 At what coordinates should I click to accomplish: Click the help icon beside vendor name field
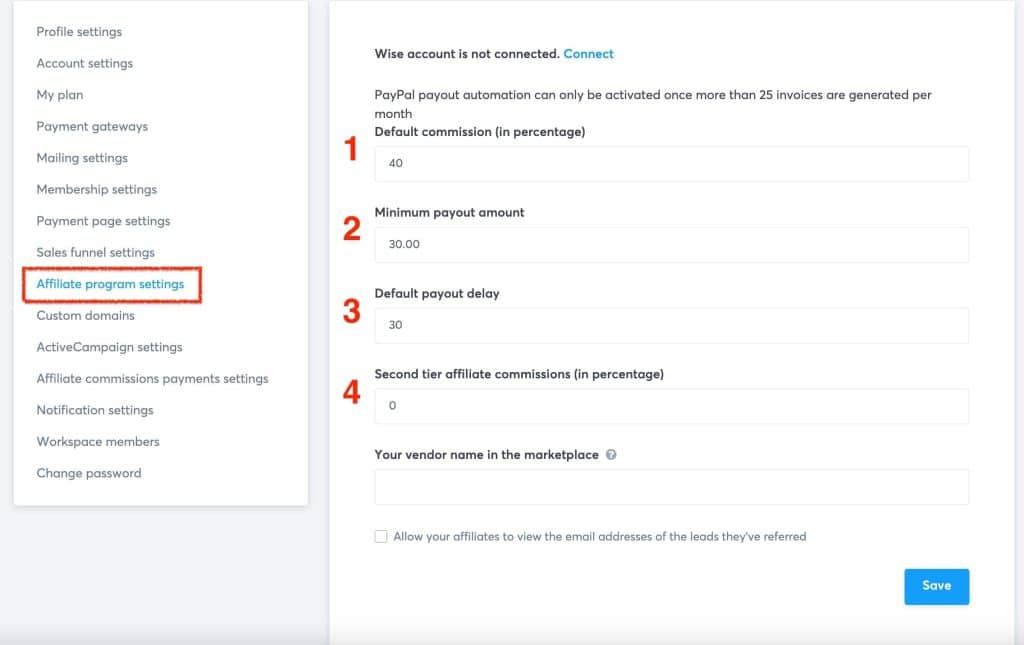(x=612, y=453)
